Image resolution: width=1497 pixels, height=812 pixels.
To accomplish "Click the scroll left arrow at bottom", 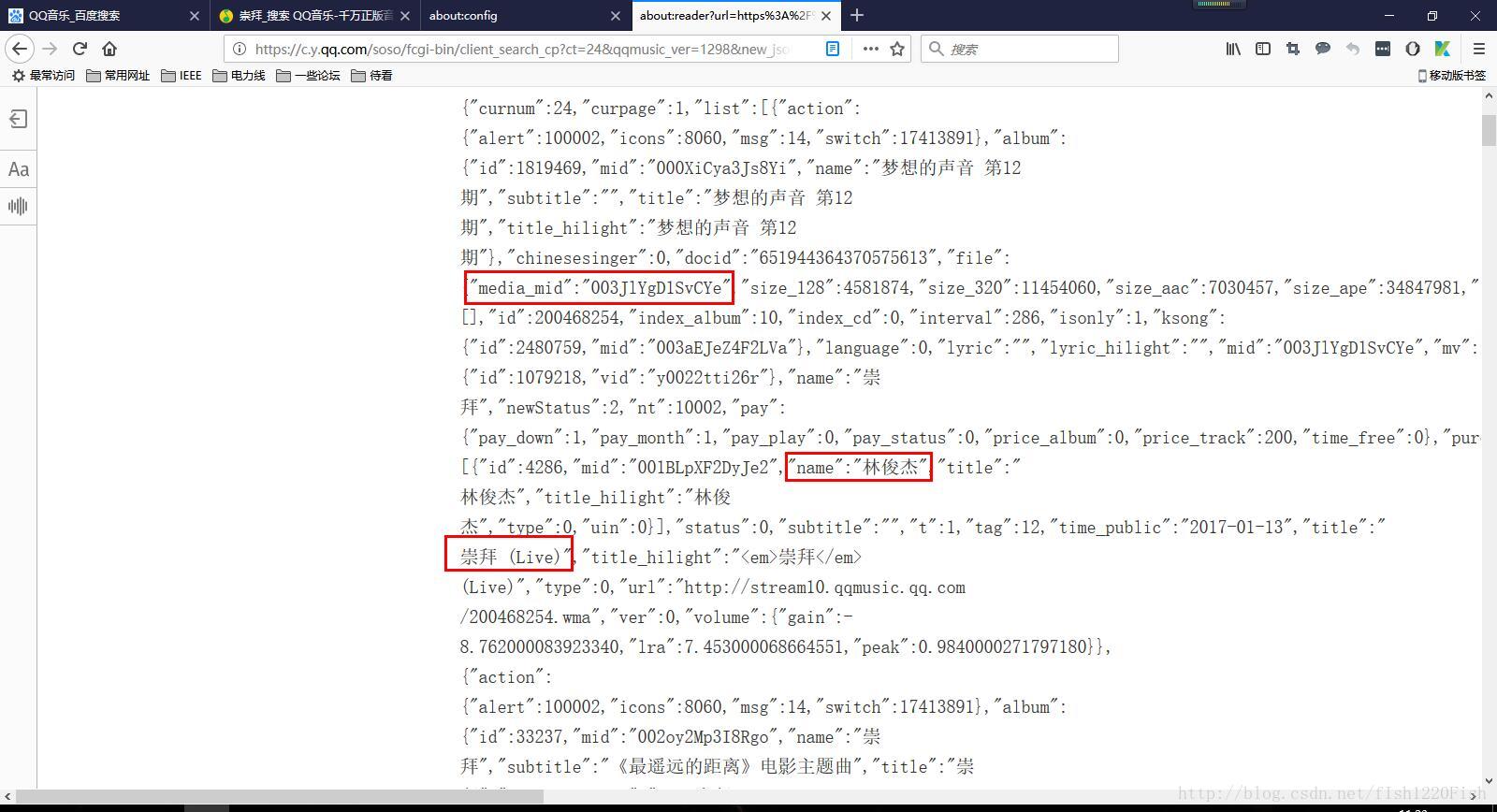I will tap(7, 796).
